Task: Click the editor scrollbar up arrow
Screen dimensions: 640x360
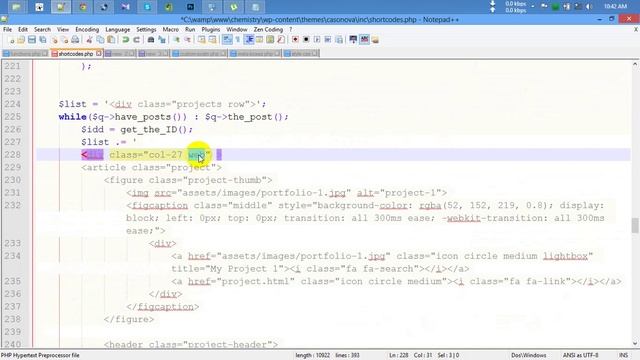Action: point(635,64)
